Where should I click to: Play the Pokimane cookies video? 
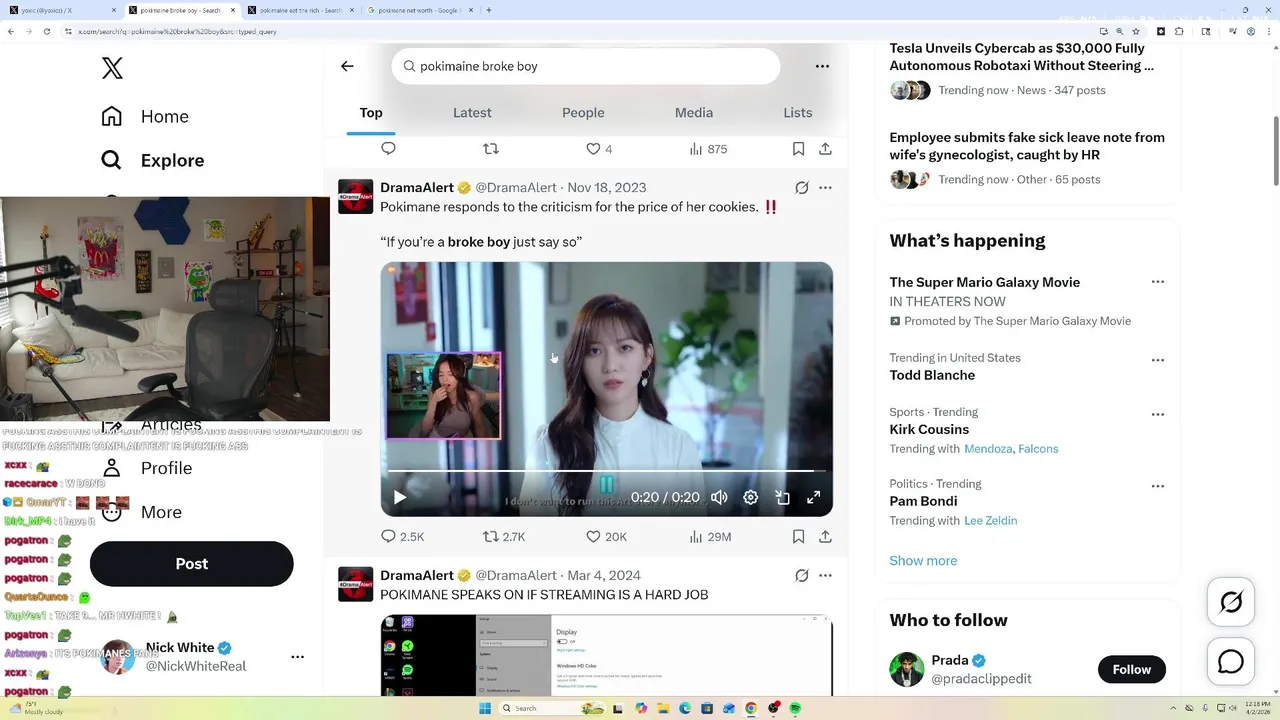point(400,498)
